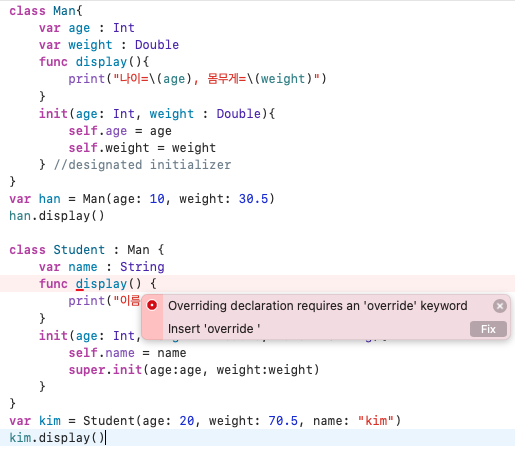This screenshot has height=449, width=515.
Task: Click the 'var weight : Double' declaration
Action: coord(109,45)
